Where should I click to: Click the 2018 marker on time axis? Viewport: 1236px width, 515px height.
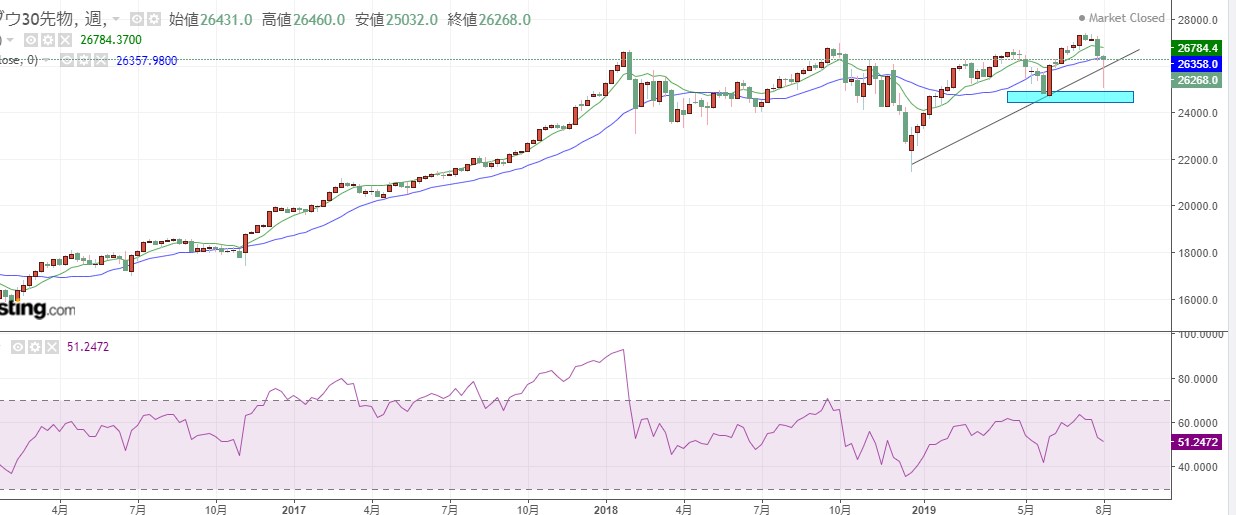point(605,508)
